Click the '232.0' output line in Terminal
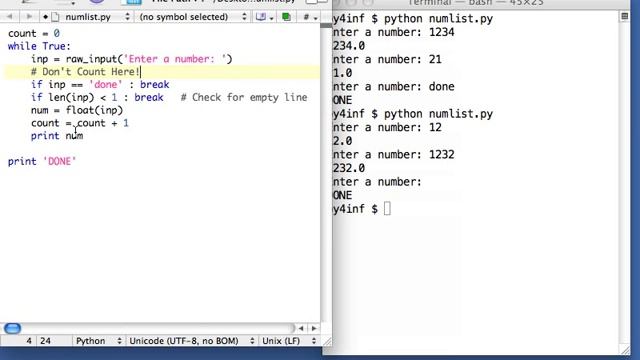Viewport: 640px width, 360px height. [x=349, y=168]
